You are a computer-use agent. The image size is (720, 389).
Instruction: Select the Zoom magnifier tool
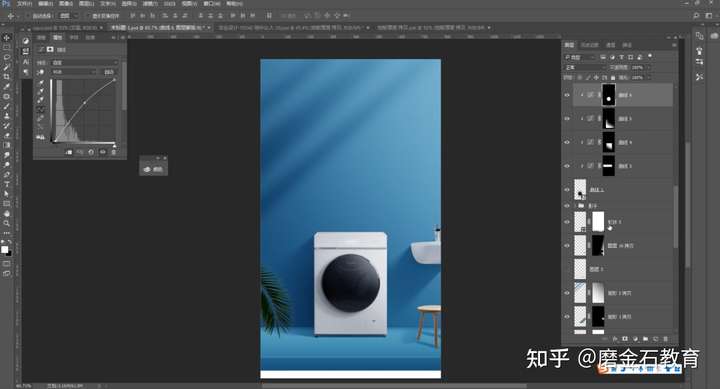[6, 223]
